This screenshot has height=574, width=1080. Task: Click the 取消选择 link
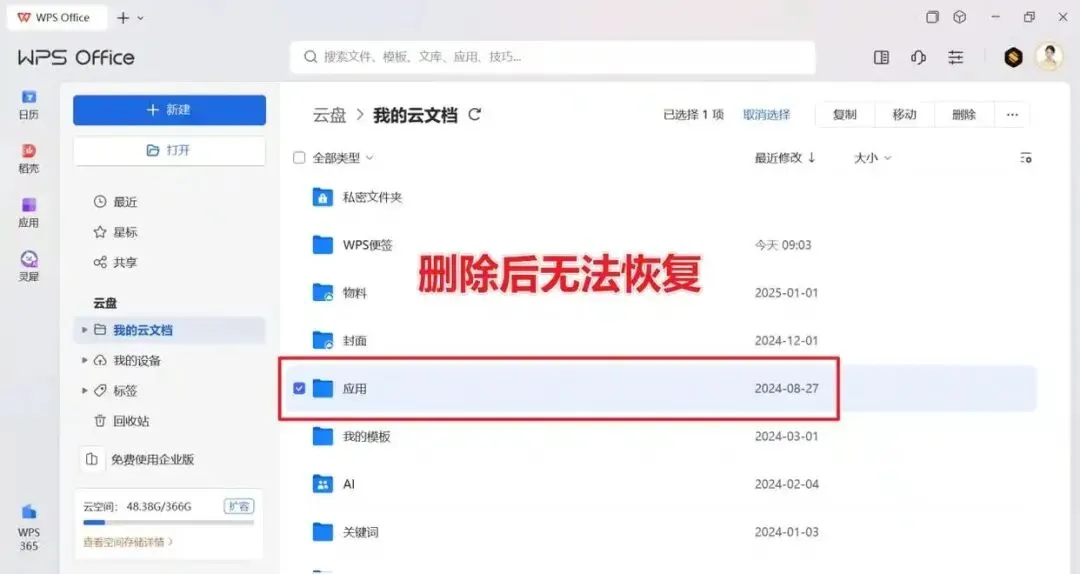[767, 114]
